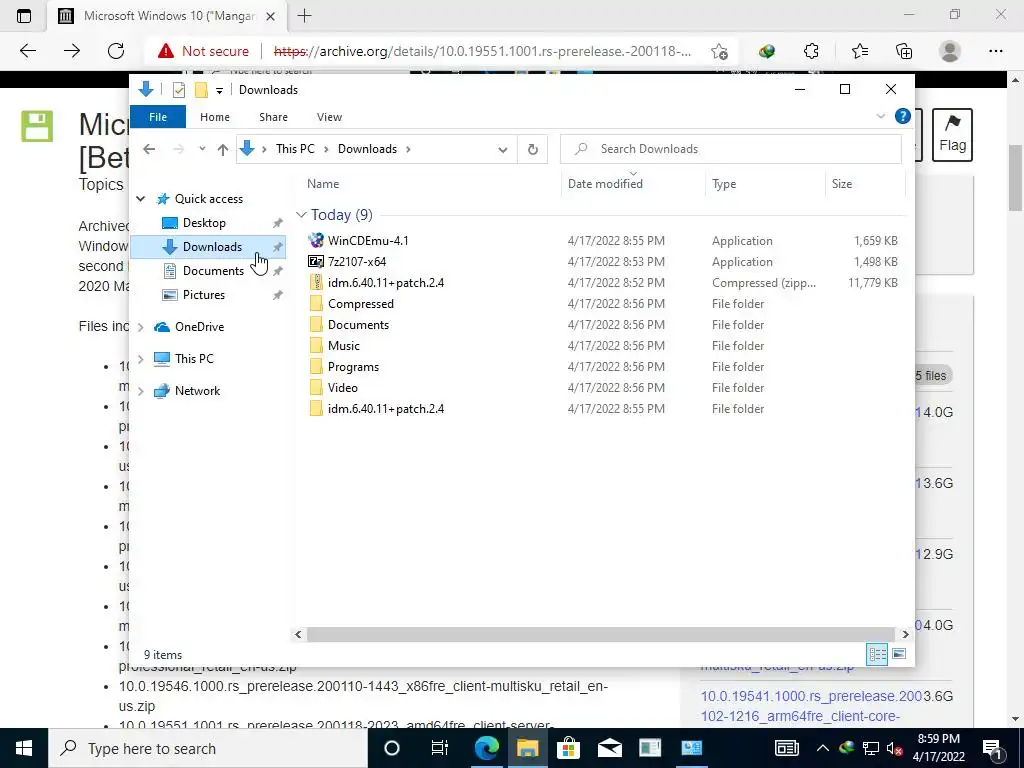Click Not secure warning in address bar
Viewport: 1024px width, 768px height.
(204, 51)
